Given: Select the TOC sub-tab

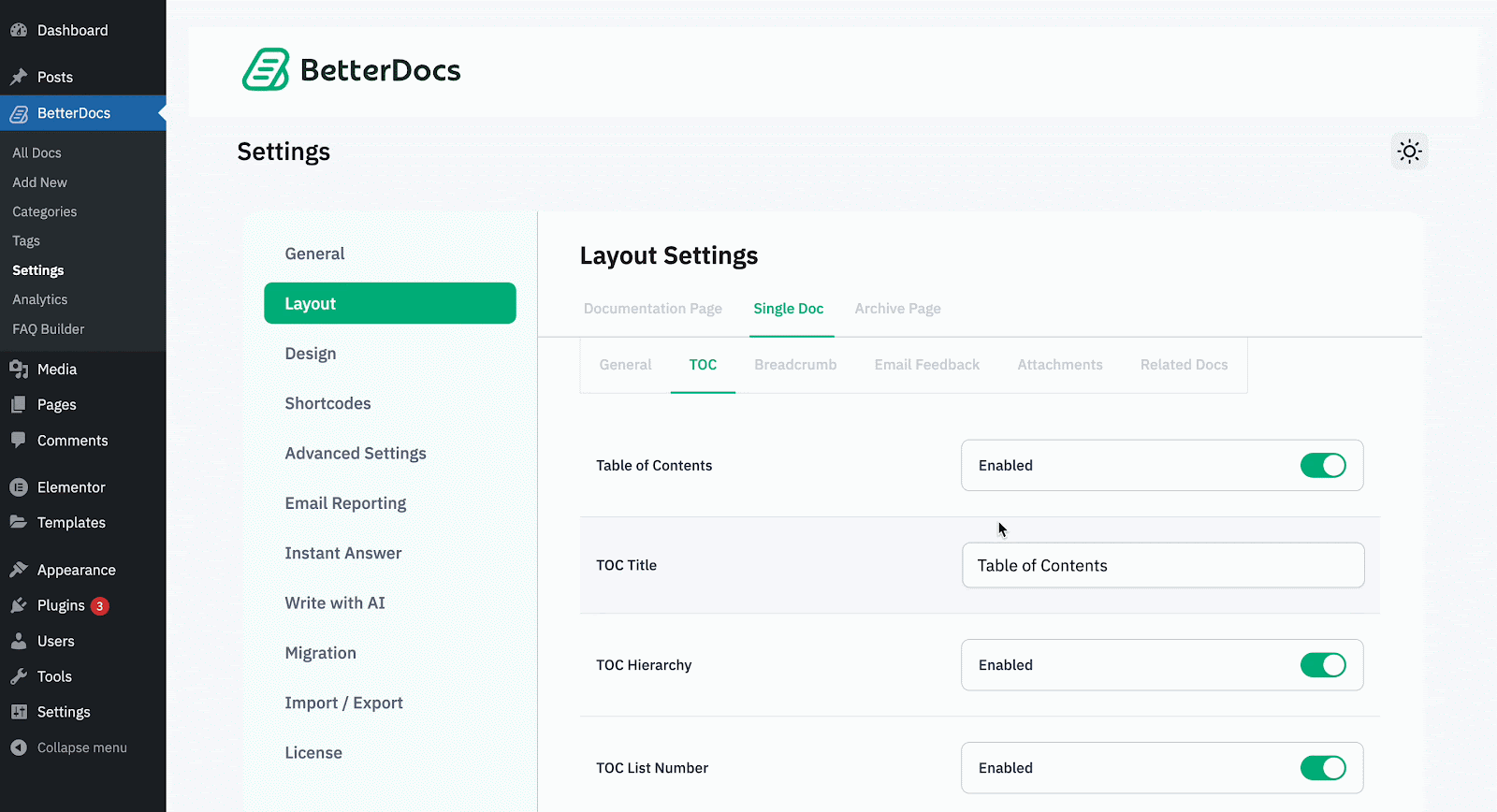Looking at the screenshot, I should (x=703, y=365).
